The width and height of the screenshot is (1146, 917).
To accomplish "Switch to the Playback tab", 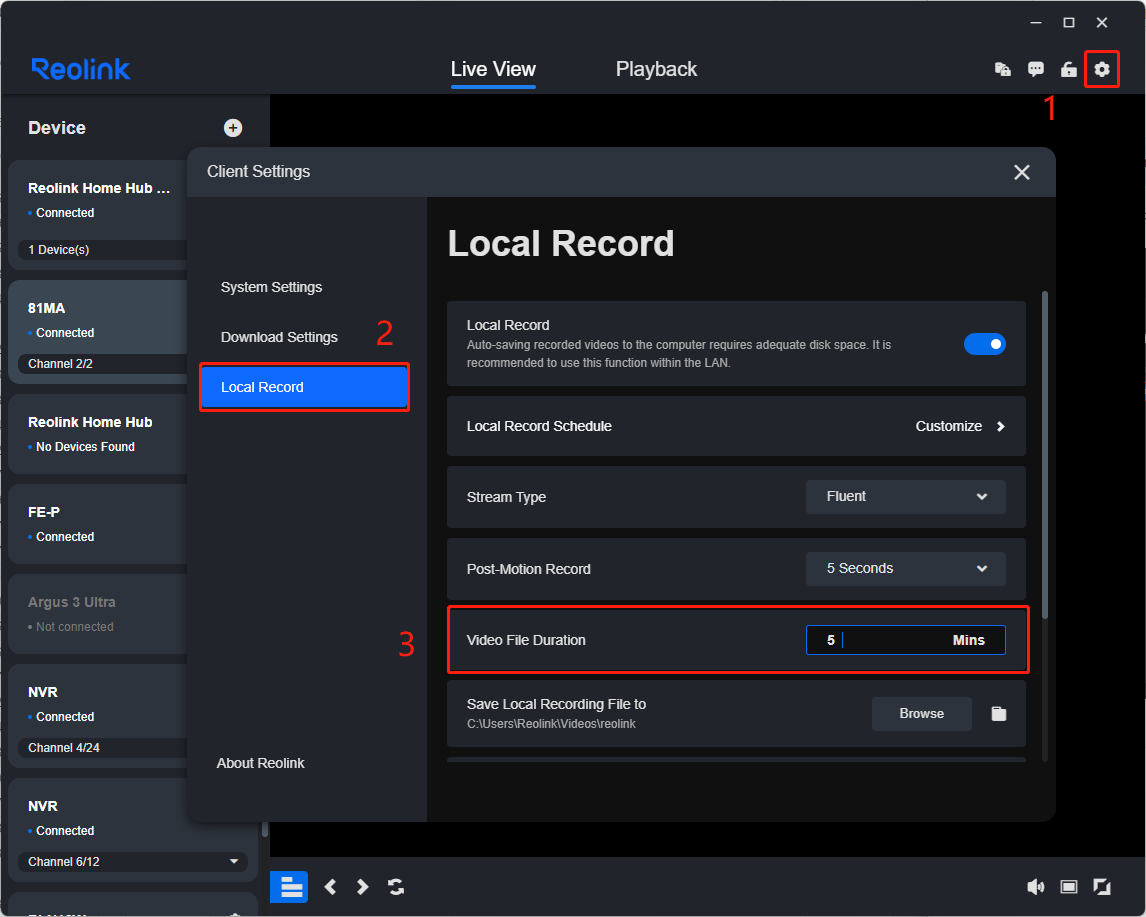I will click(656, 69).
